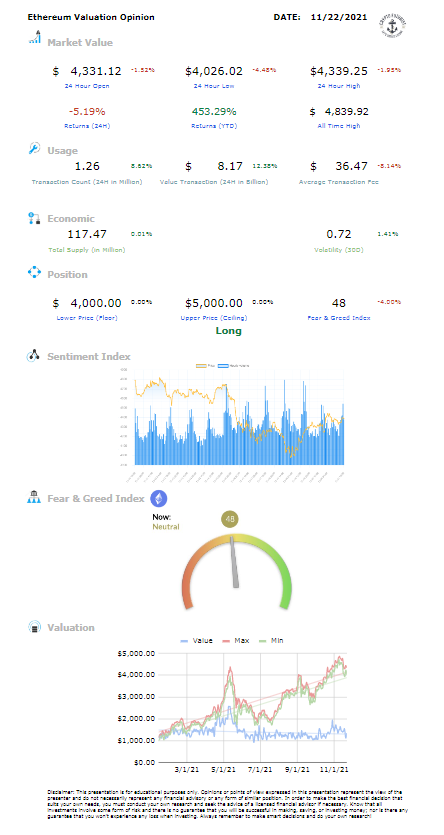Image resolution: width=444 pixels, height=835 pixels.
Task: Click the All Time High label
Action: coord(340,126)
